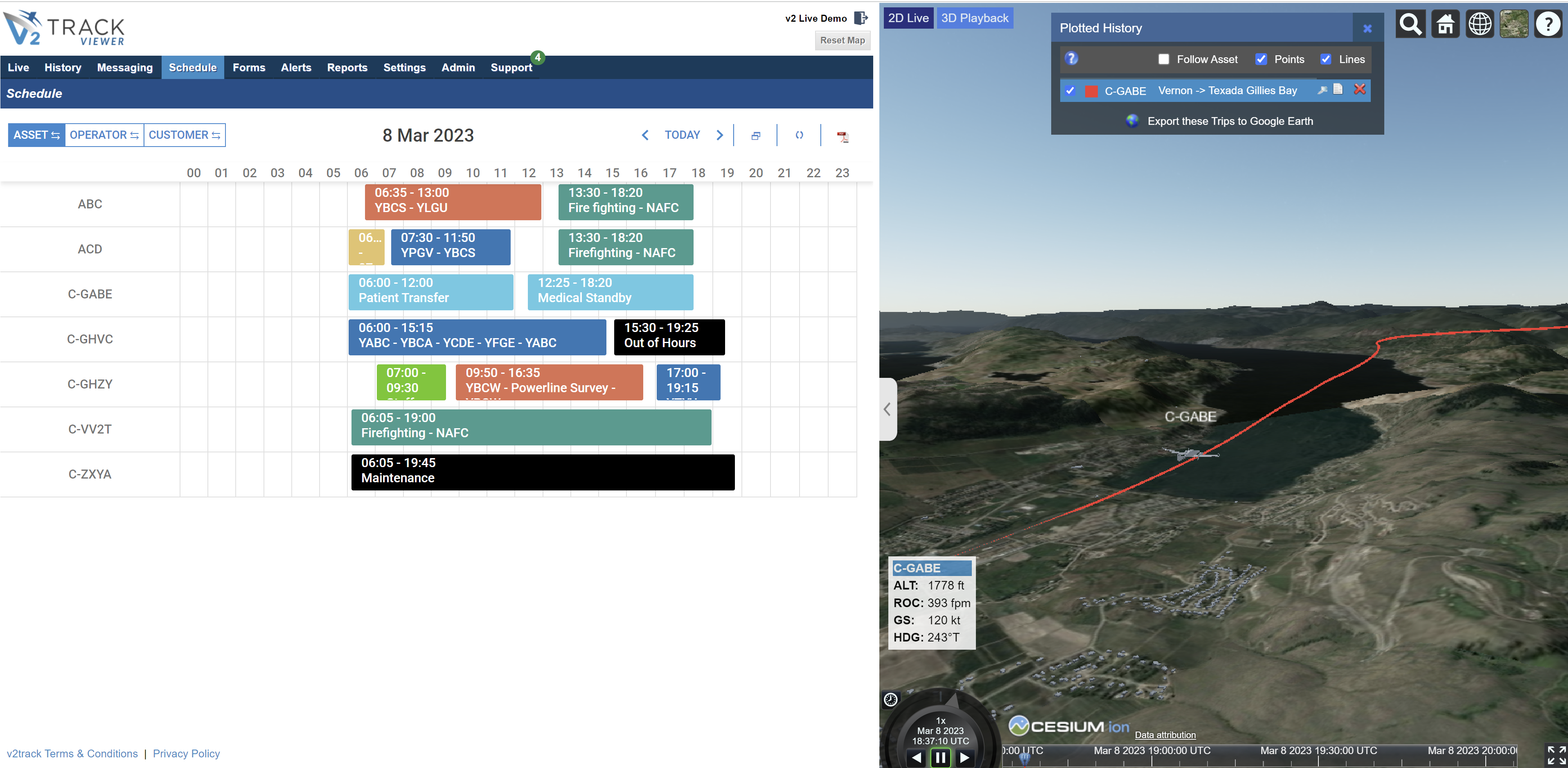Viewport: 1568px width, 768px height.
Task: Disable the Lines checkbox
Action: [x=1326, y=59]
